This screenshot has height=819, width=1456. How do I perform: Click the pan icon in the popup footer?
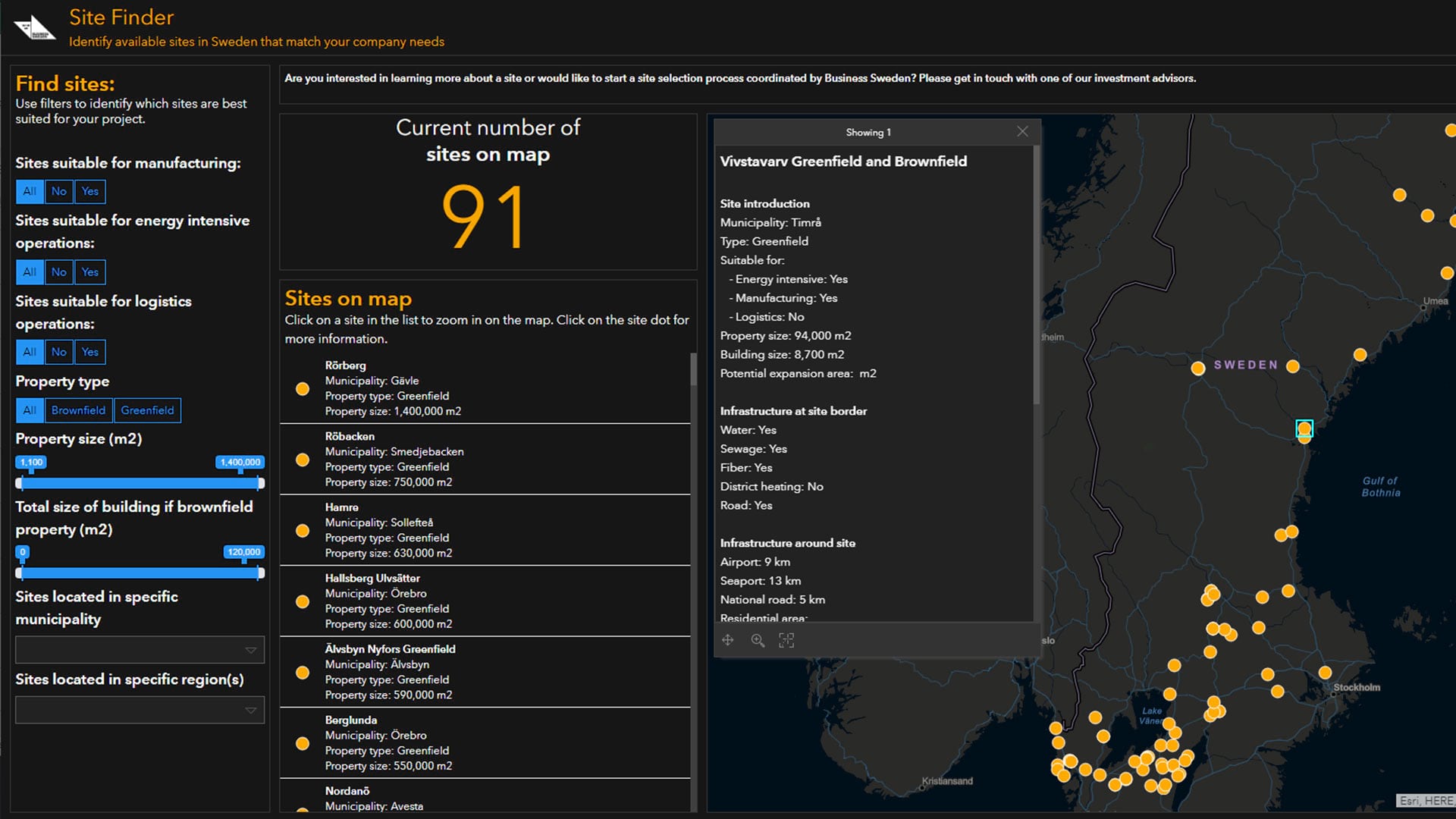(x=727, y=640)
